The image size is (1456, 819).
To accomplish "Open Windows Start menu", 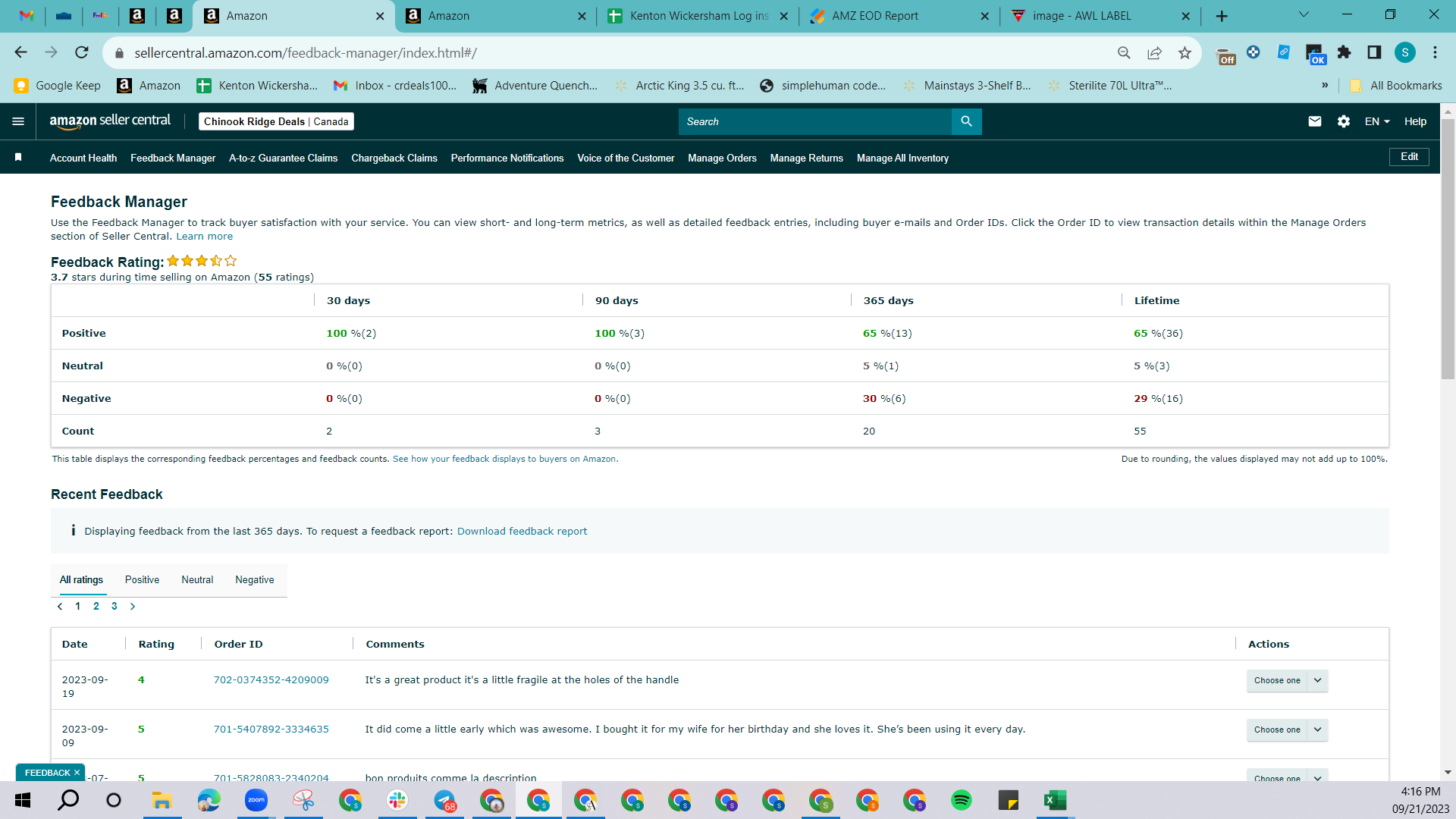I will tap(23, 800).
